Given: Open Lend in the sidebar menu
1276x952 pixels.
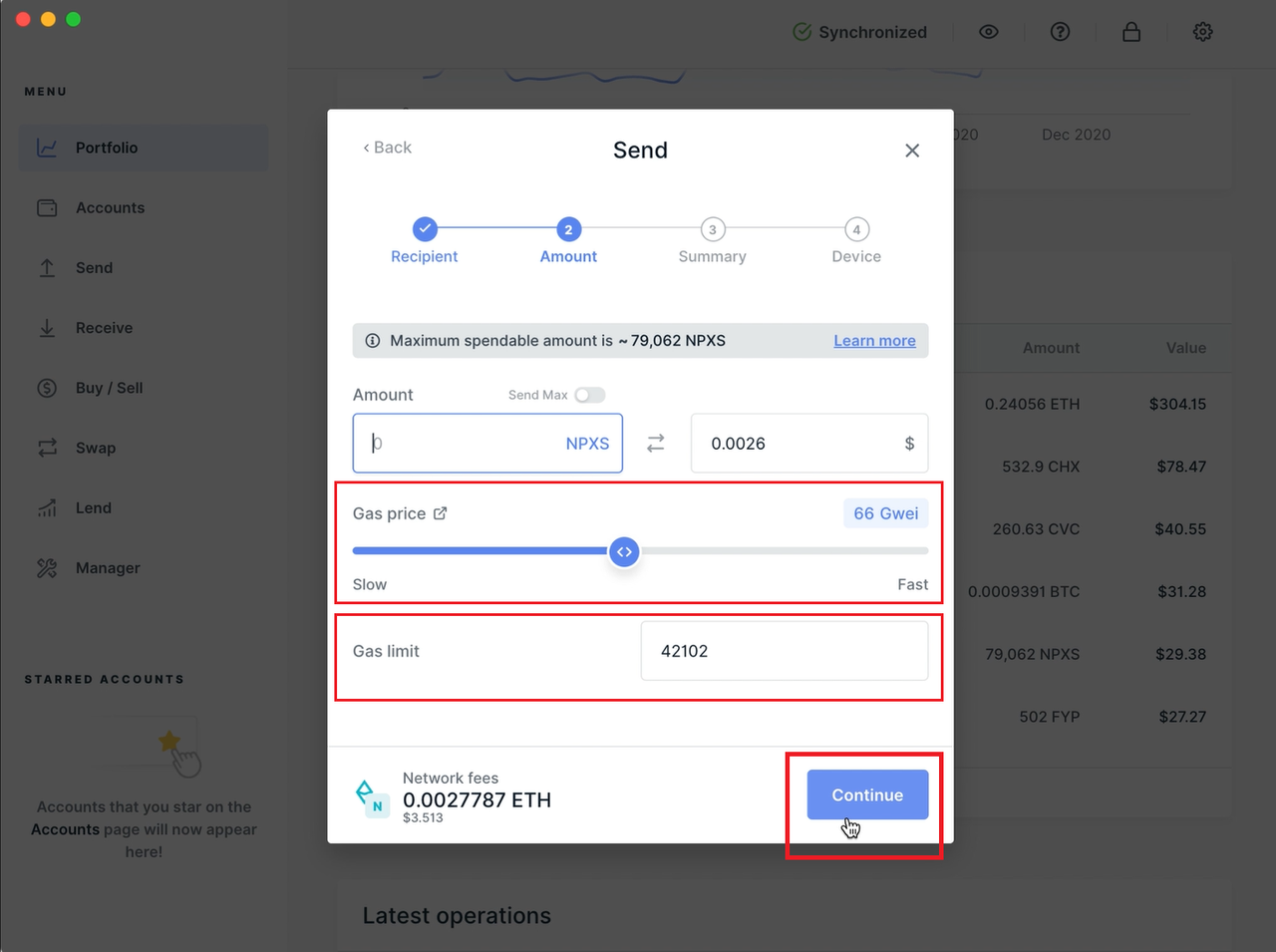Looking at the screenshot, I should point(144,507).
